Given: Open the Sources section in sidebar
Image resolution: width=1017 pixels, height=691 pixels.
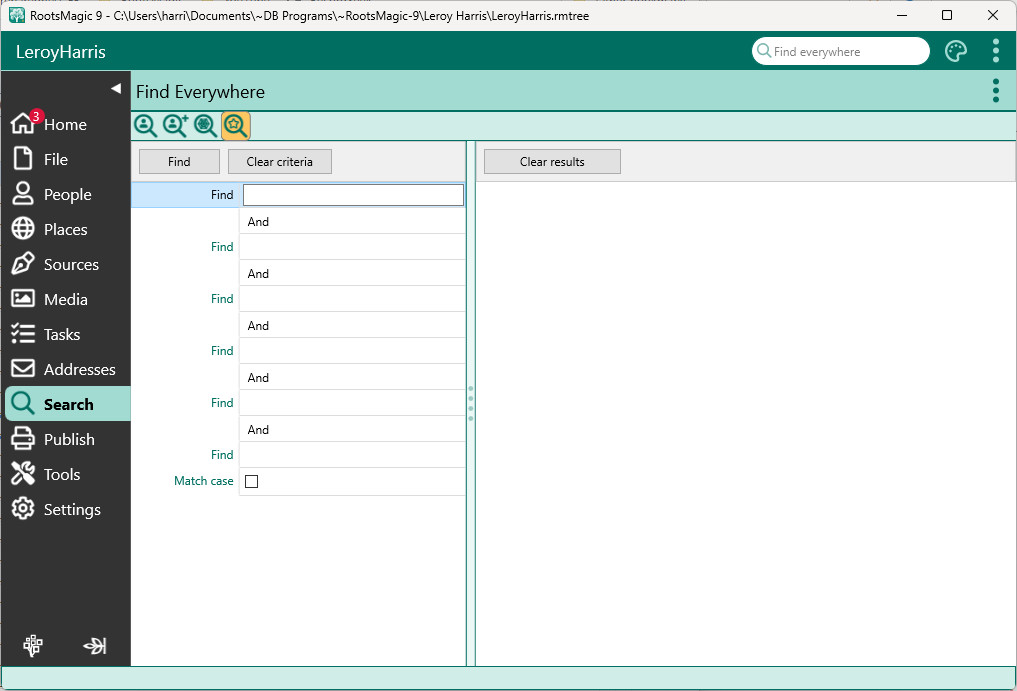Looking at the screenshot, I should tap(71, 264).
